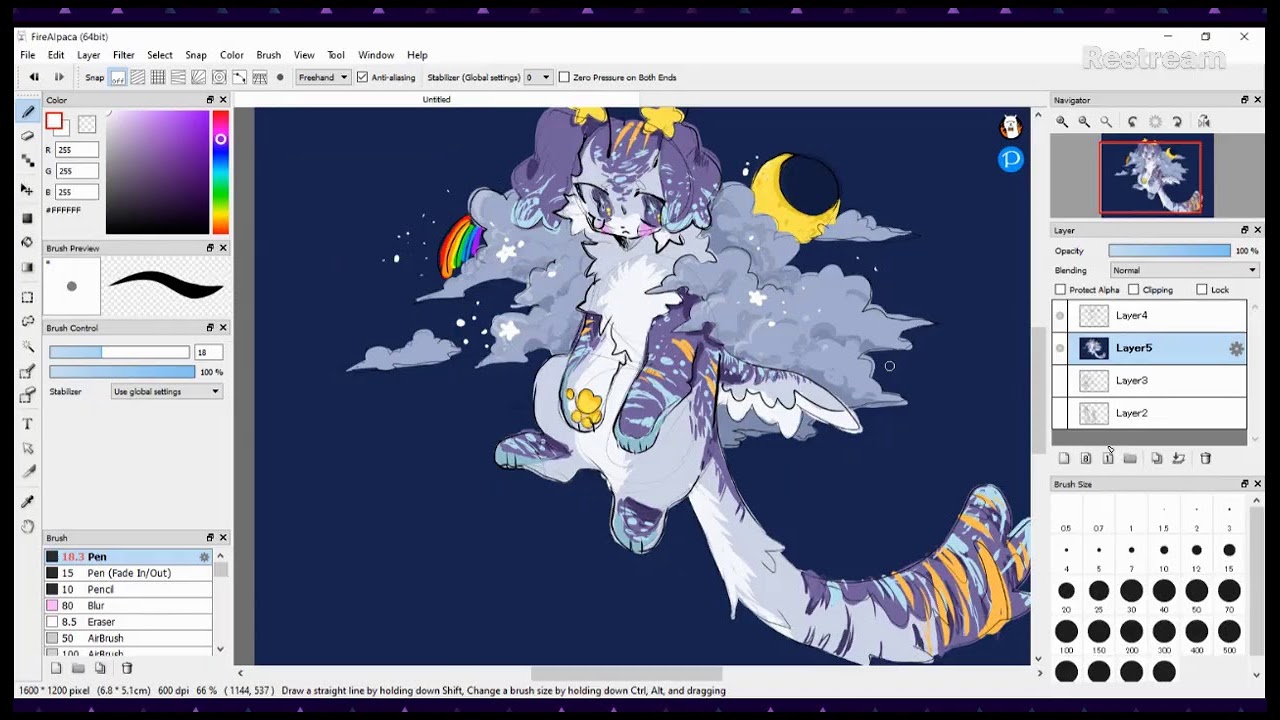Image resolution: width=1280 pixels, height=720 pixels.
Task: Pick the Bucket fill tool
Action: (x=28, y=242)
